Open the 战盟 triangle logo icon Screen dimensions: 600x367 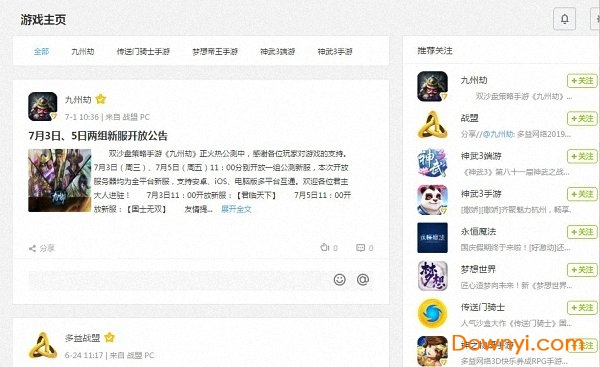(432, 124)
